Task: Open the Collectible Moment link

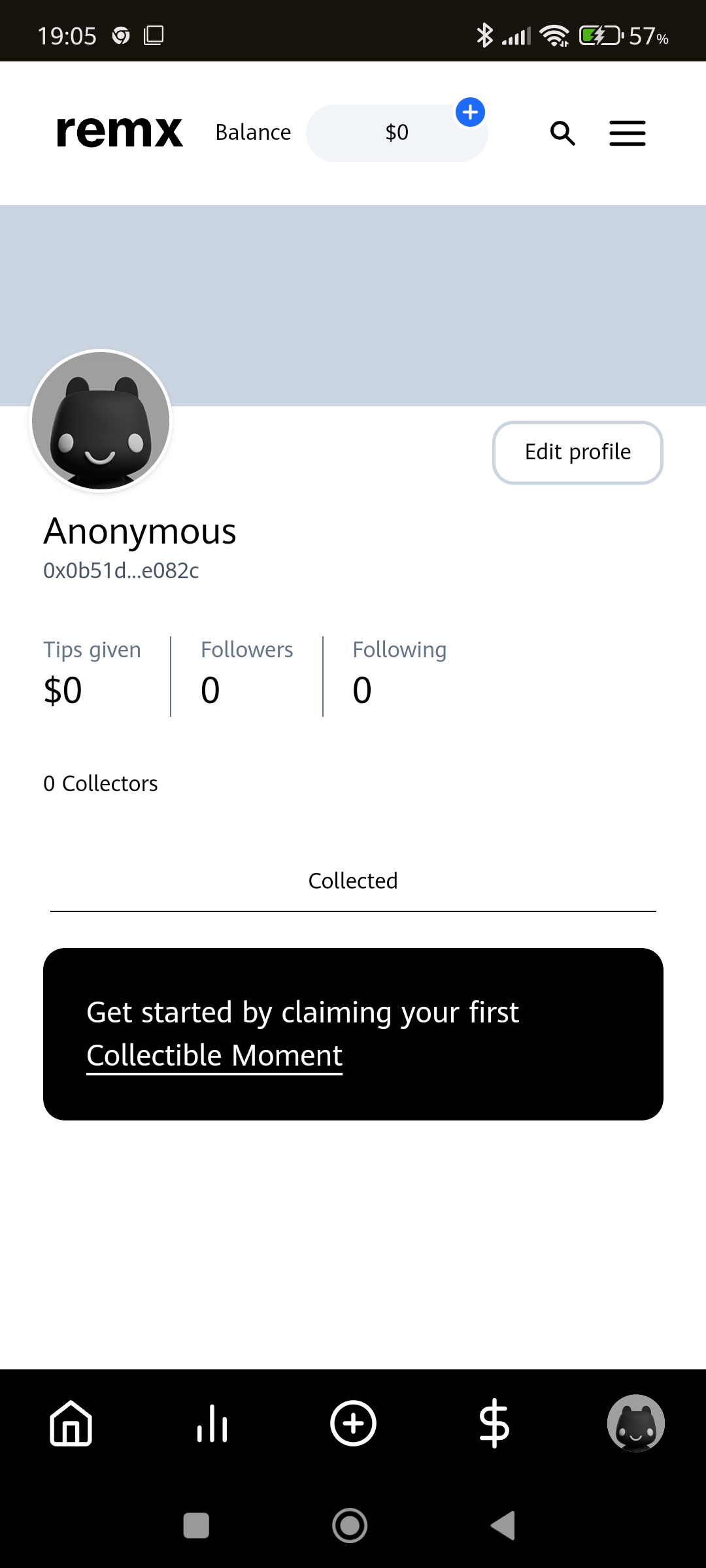Action: click(x=214, y=1056)
